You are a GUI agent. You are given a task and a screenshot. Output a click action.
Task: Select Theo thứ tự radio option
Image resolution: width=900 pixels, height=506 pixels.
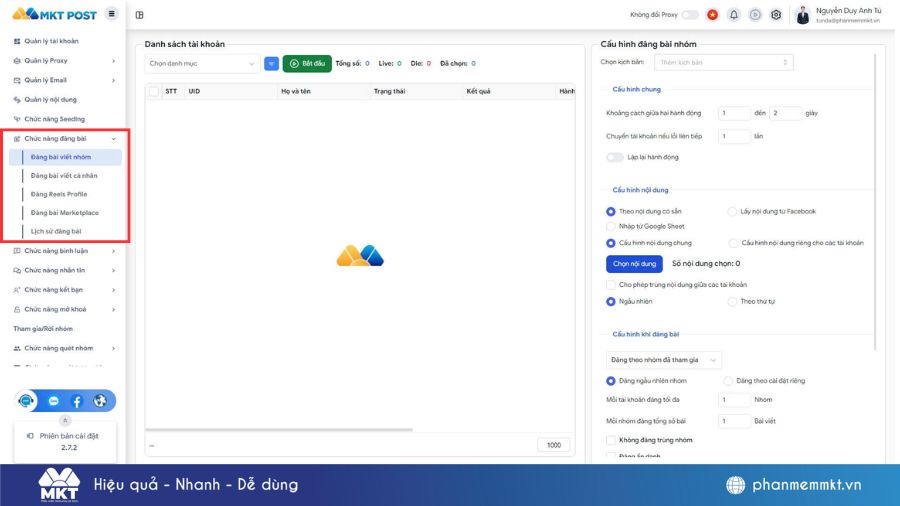click(732, 302)
